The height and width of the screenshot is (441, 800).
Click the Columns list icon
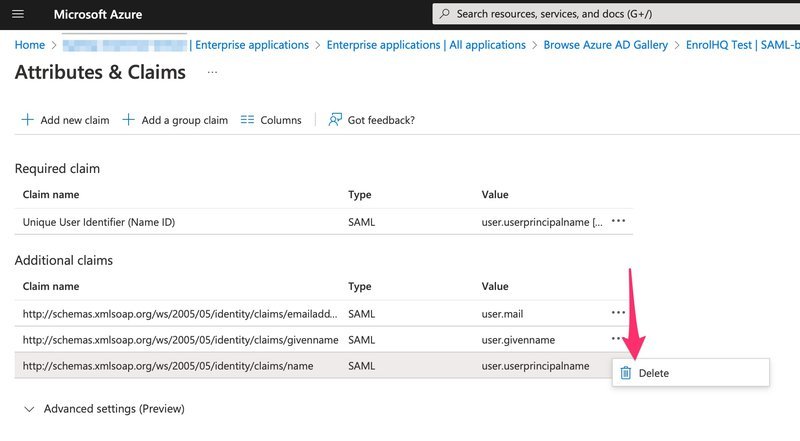247,120
